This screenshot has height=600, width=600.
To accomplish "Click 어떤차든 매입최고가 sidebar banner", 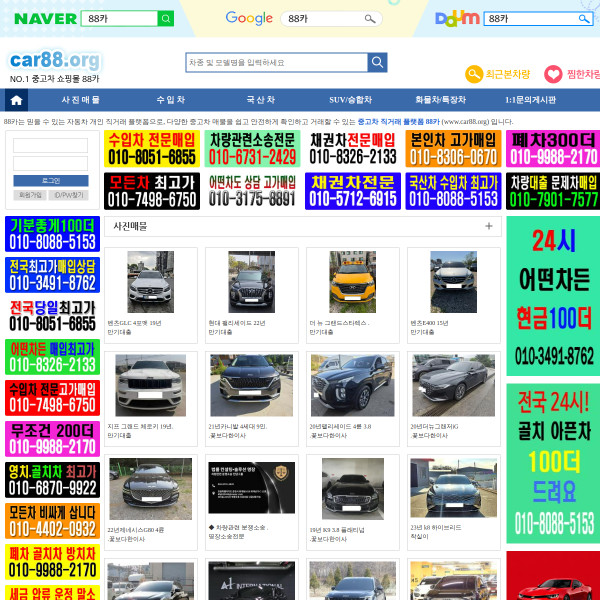I will tap(52, 357).
